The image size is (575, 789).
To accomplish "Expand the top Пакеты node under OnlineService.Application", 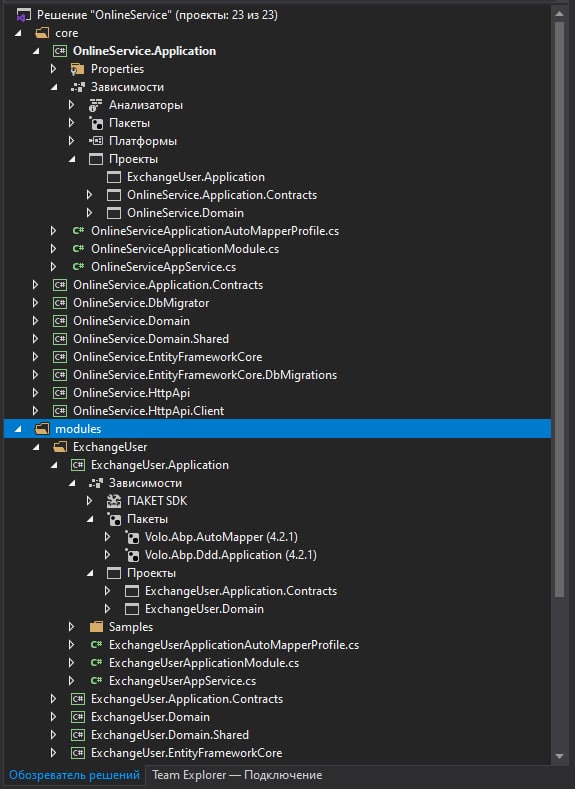I will [71, 123].
